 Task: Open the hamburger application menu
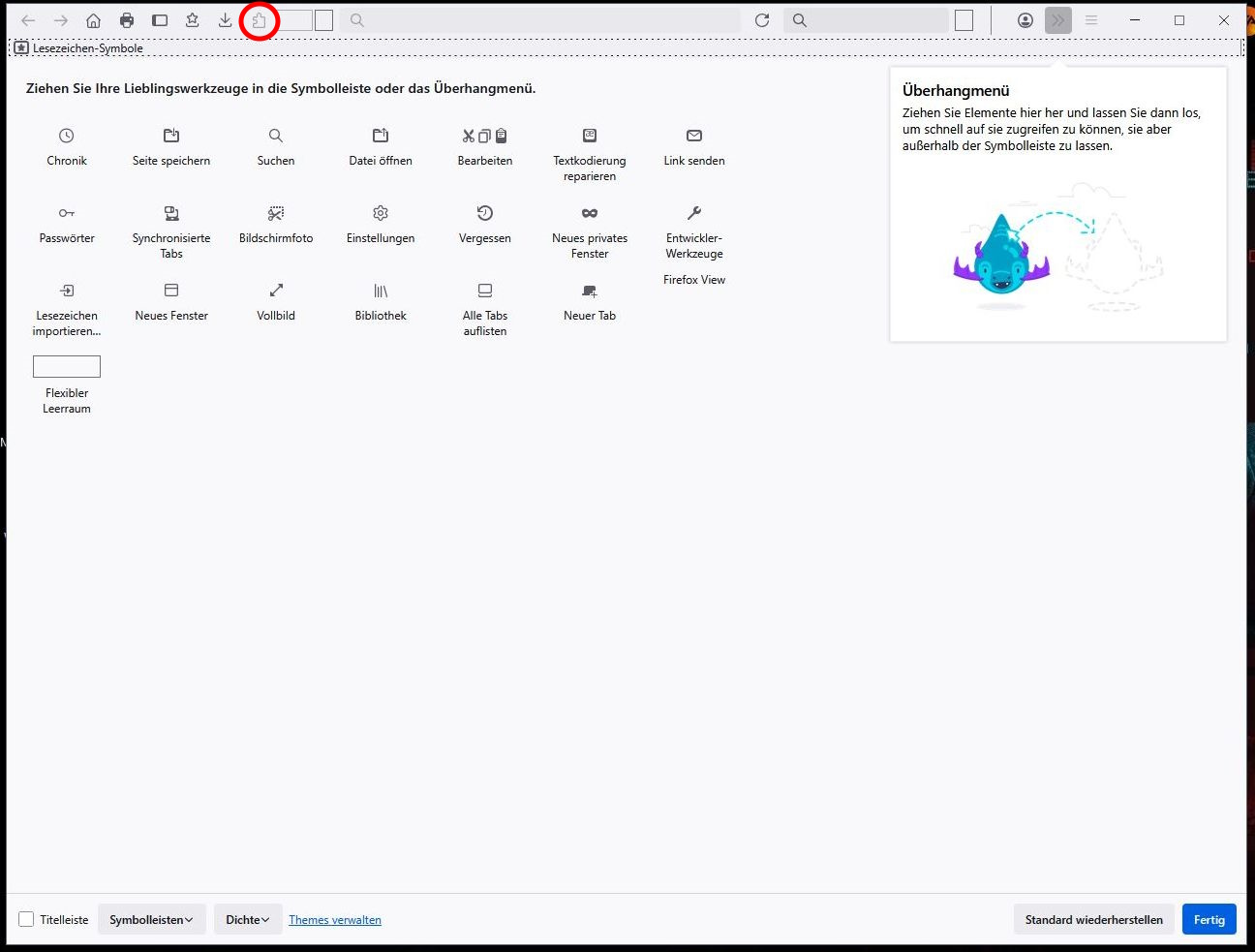coord(1091,20)
